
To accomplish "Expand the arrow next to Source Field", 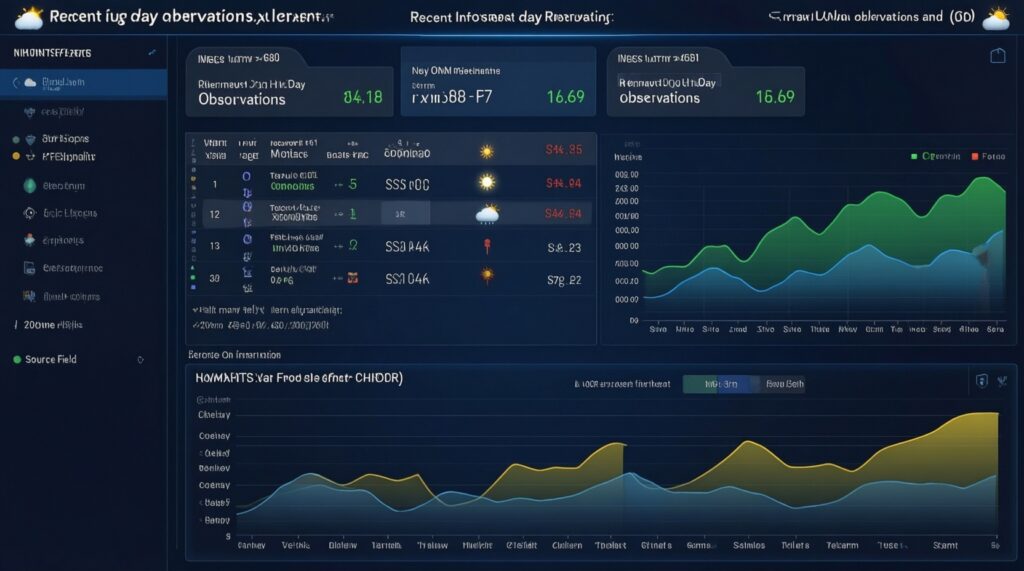I will 140,359.
